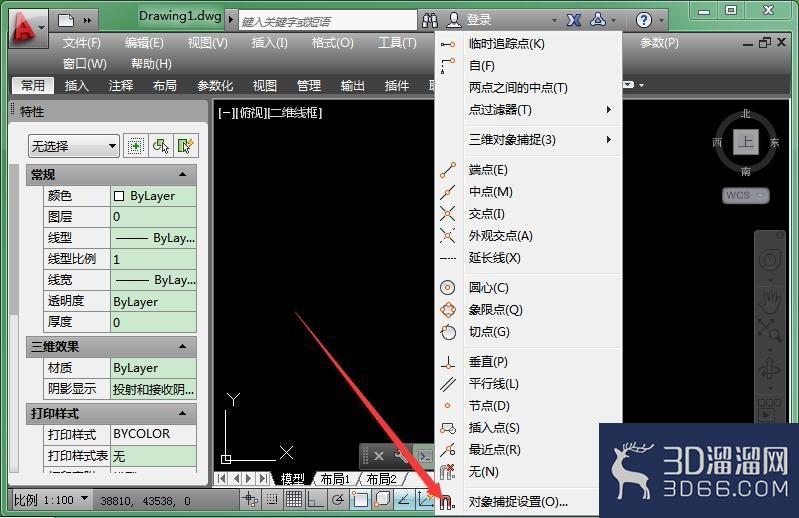Open command line customize wrench icon
799x518 pixels.
[x=402, y=456]
